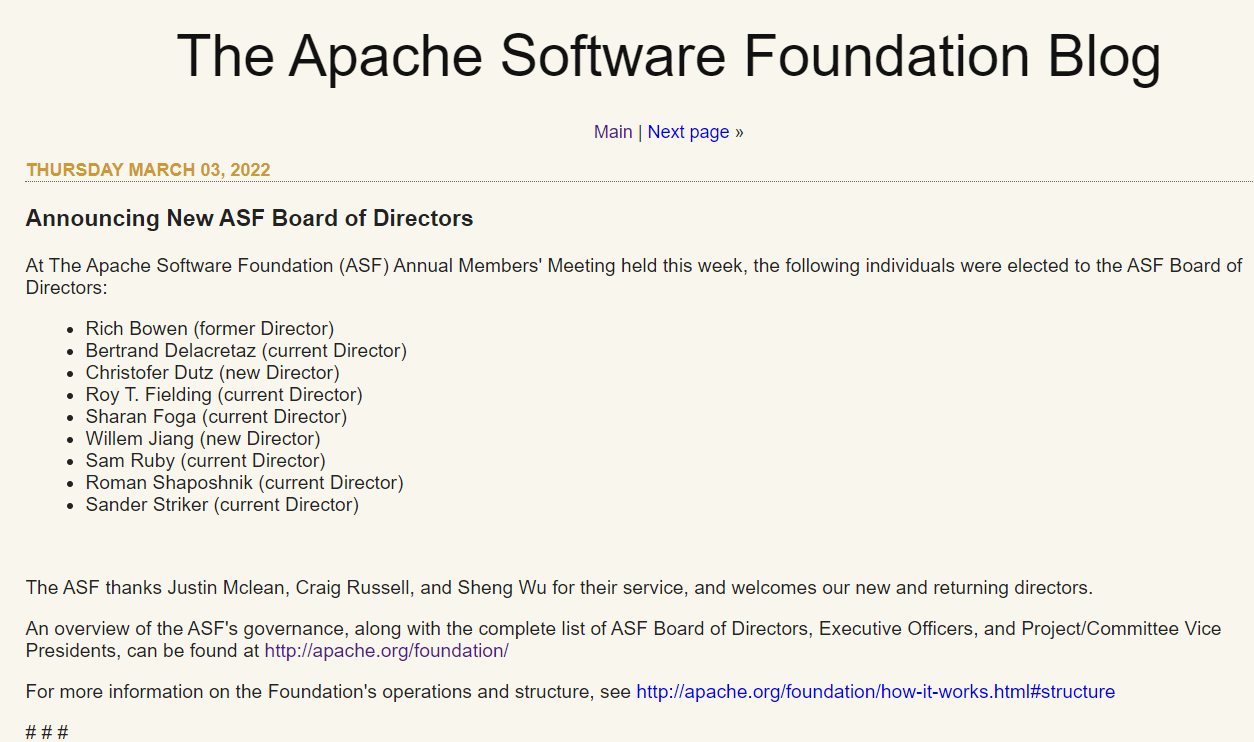Click the Rich Bowen list entry
The image size is (1254, 742).
209,329
